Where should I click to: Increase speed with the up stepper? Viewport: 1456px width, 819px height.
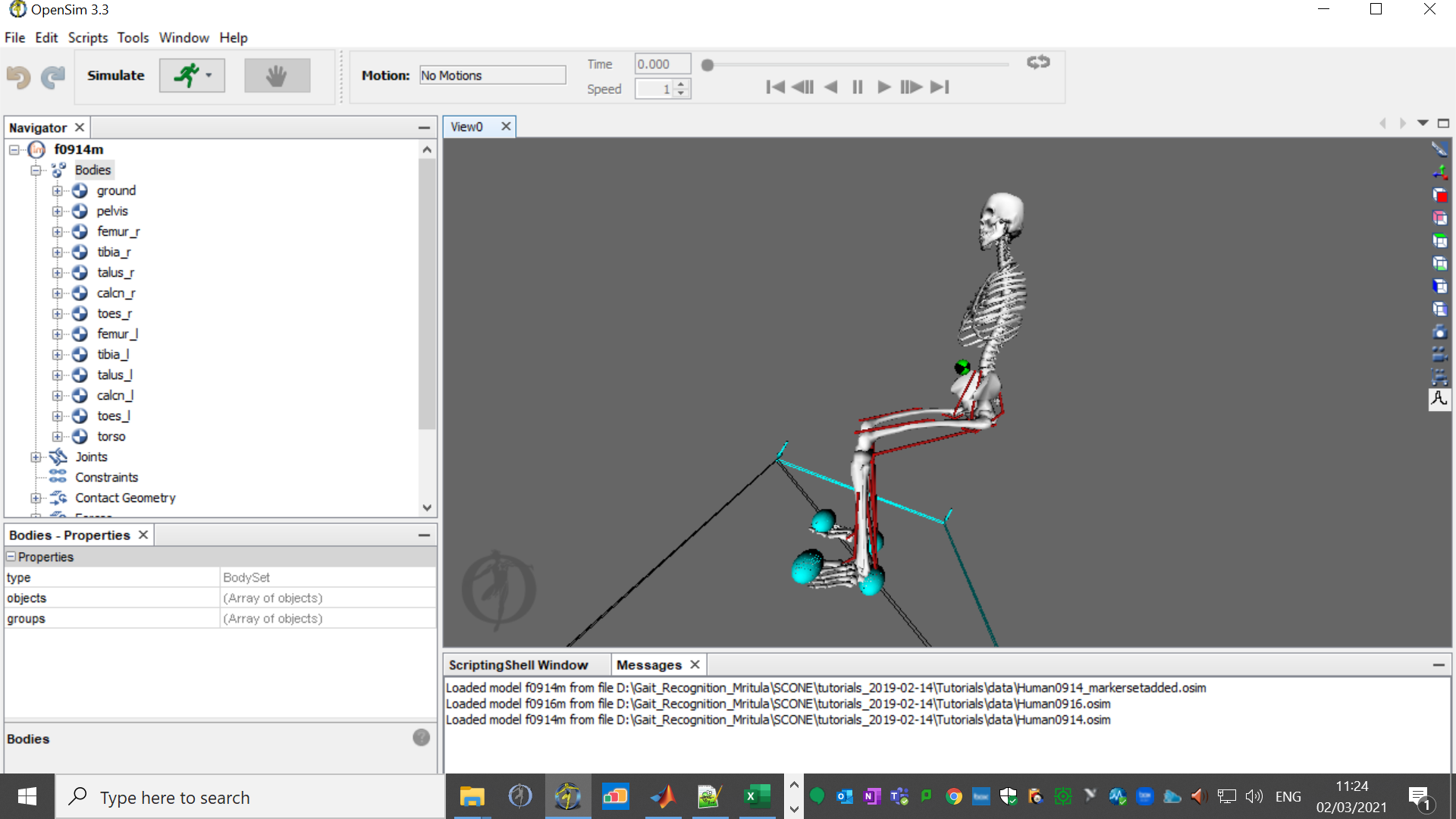(x=681, y=84)
